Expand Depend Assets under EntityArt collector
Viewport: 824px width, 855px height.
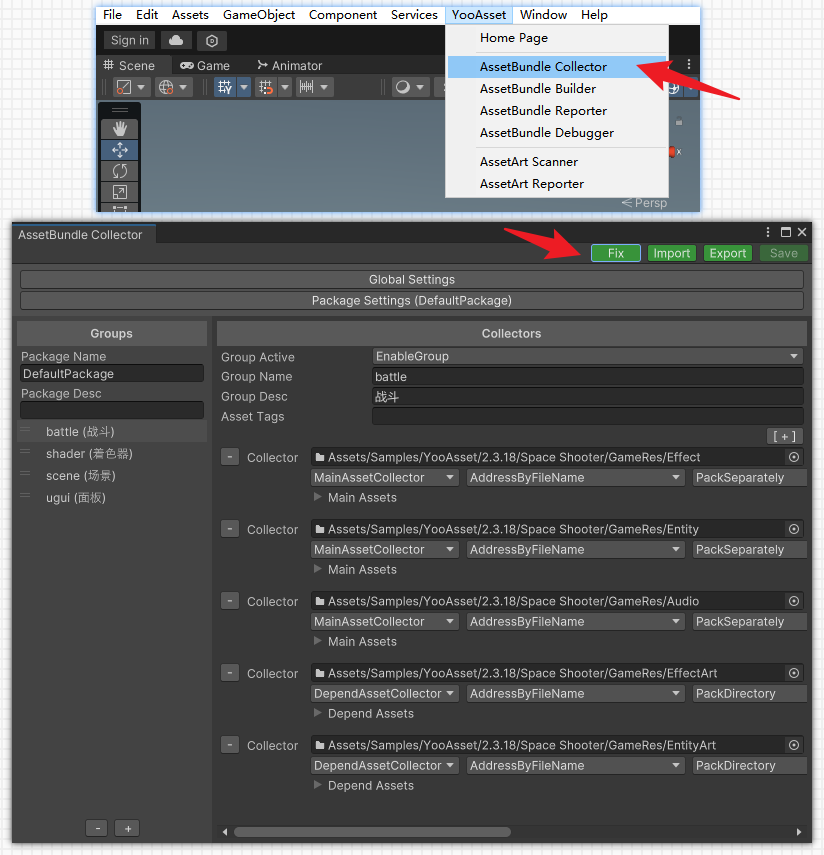pos(318,785)
